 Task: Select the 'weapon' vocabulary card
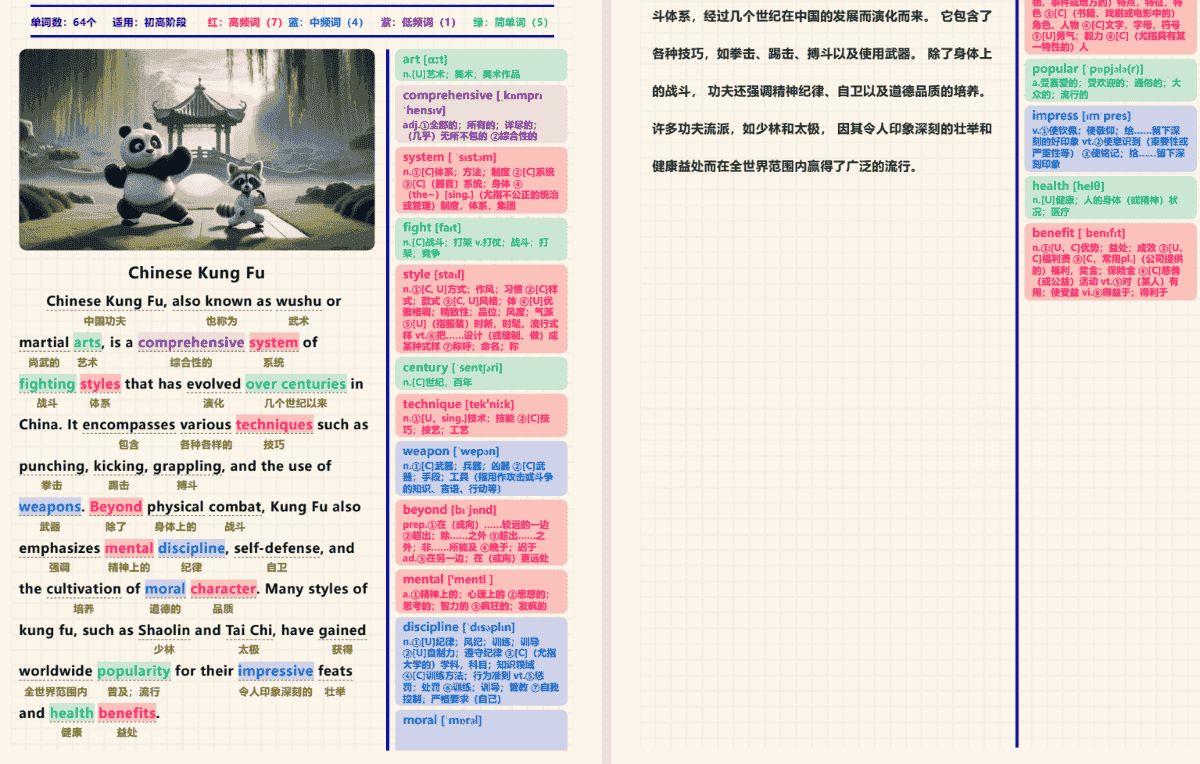click(481, 469)
